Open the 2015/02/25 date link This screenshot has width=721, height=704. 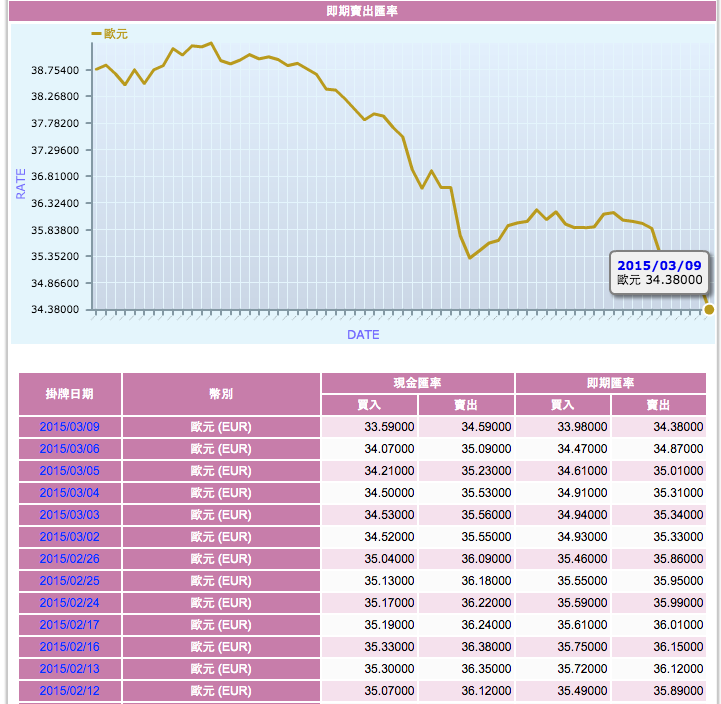pos(69,581)
